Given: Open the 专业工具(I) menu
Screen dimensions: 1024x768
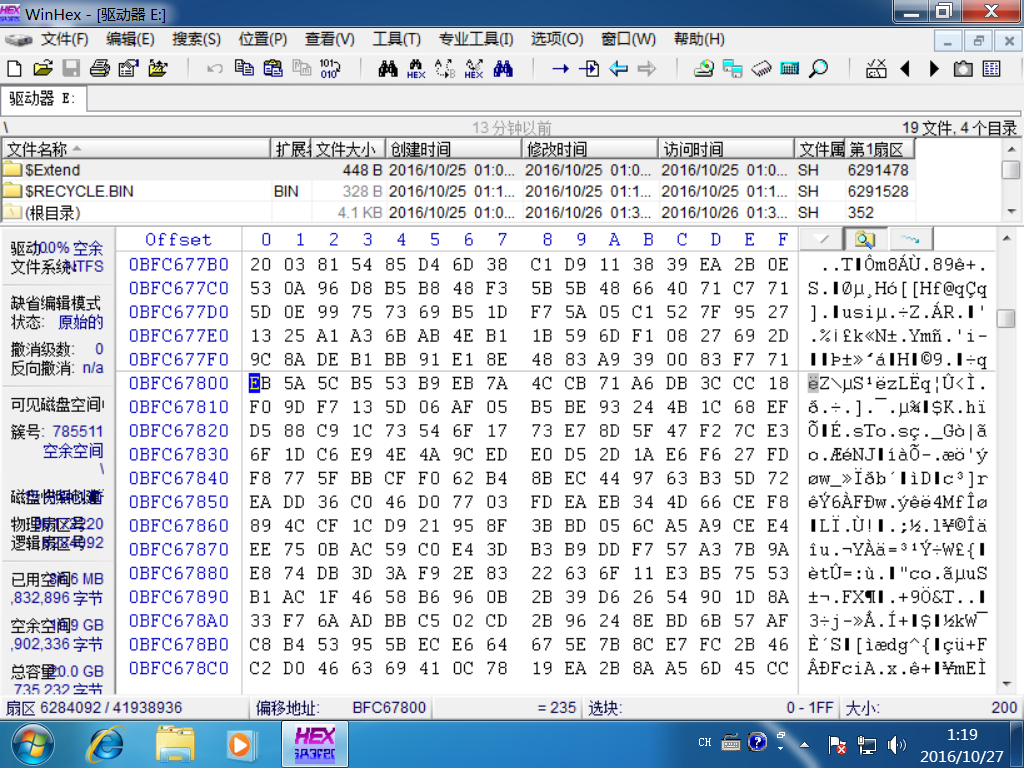Looking at the screenshot, I should coord(476,39).
